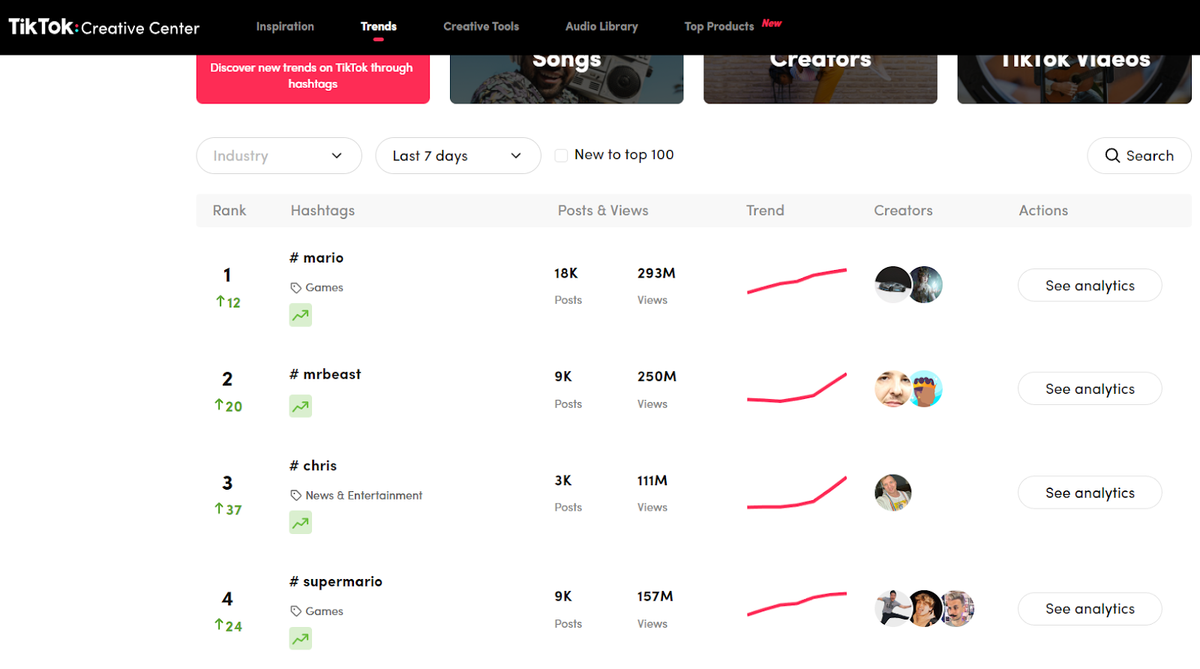
Task: Click the 157M views value
Action: click(x=655, y=597)
